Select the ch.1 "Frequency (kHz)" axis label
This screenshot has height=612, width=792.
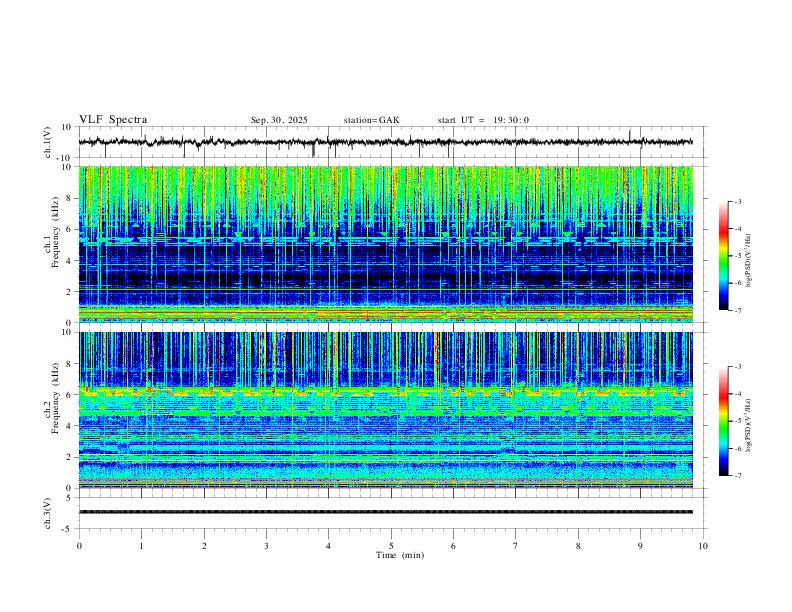(x=56, y=232)
